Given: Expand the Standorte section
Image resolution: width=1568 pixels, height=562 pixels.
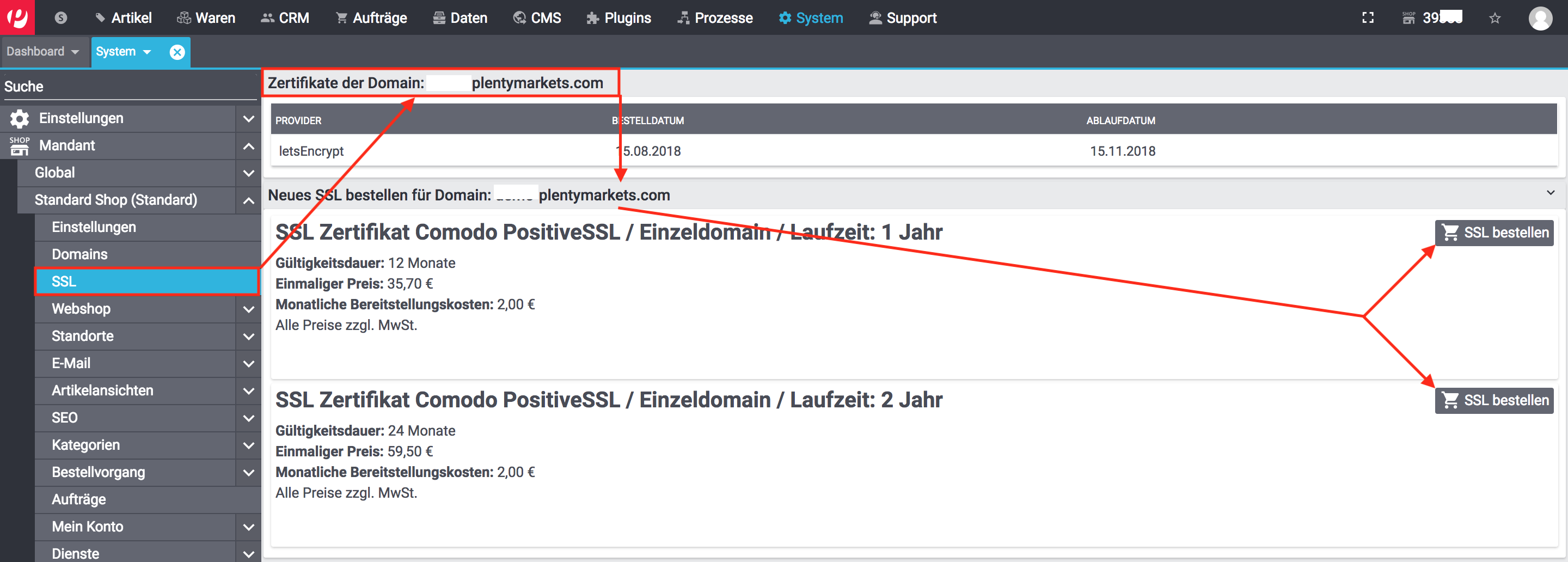Looking at the screenshot, I should (x=248, y=336).
